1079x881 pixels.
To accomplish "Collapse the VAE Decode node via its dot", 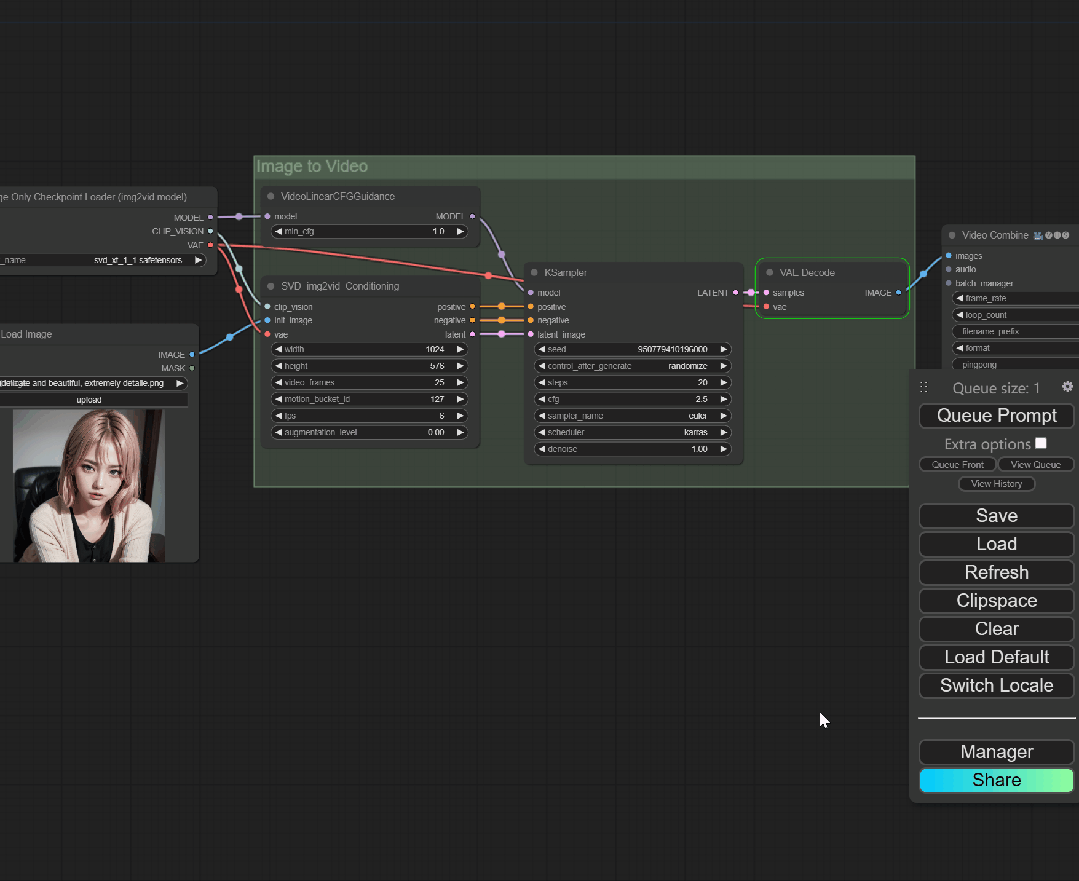I will point(769,273).
